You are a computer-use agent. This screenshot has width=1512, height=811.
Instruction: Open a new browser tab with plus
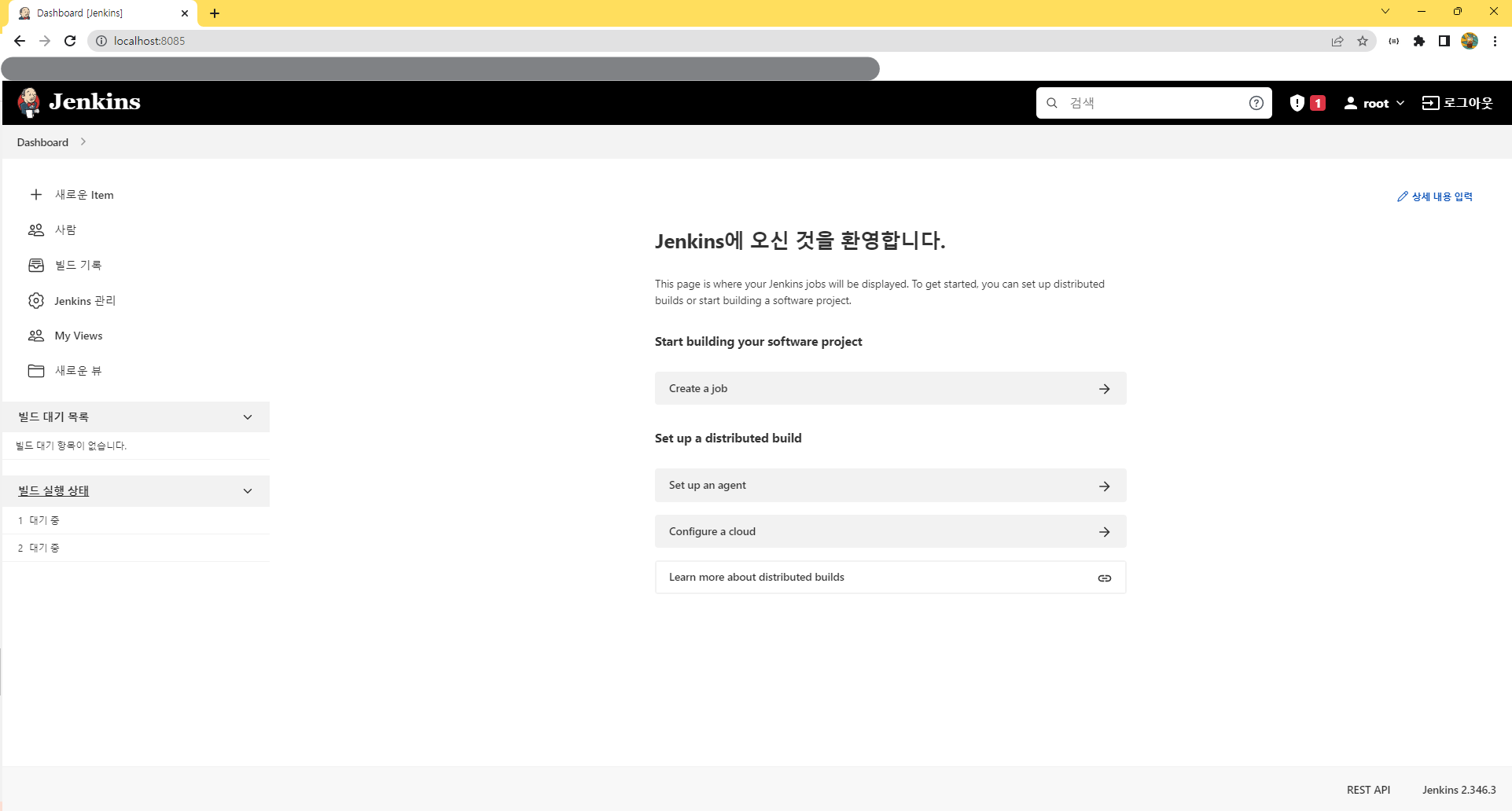click(x=215, y=13)
